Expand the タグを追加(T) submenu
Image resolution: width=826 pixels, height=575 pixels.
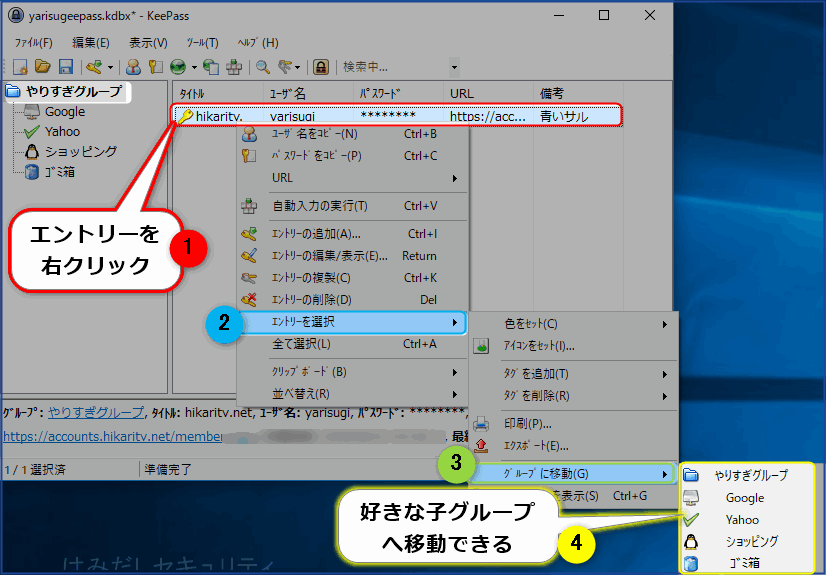tap(573, 374)
